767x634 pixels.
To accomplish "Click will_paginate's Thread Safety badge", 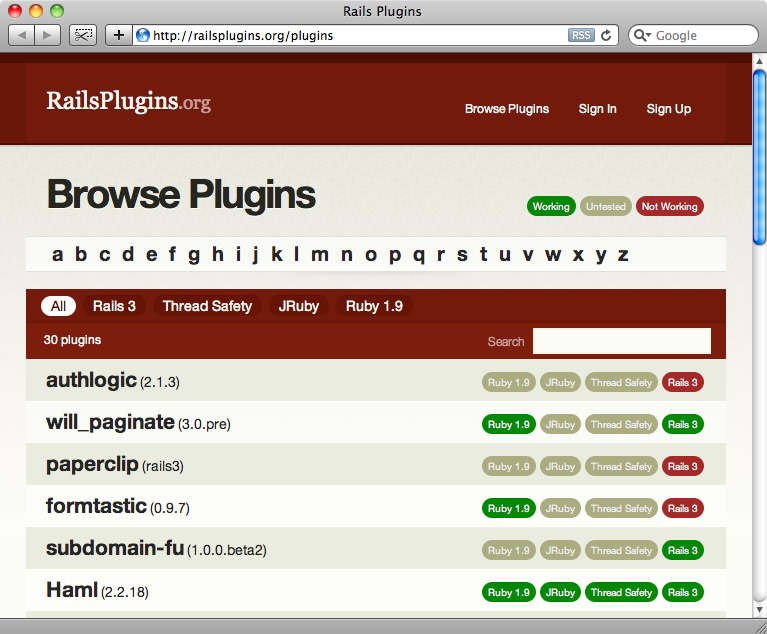I will 621,425.
